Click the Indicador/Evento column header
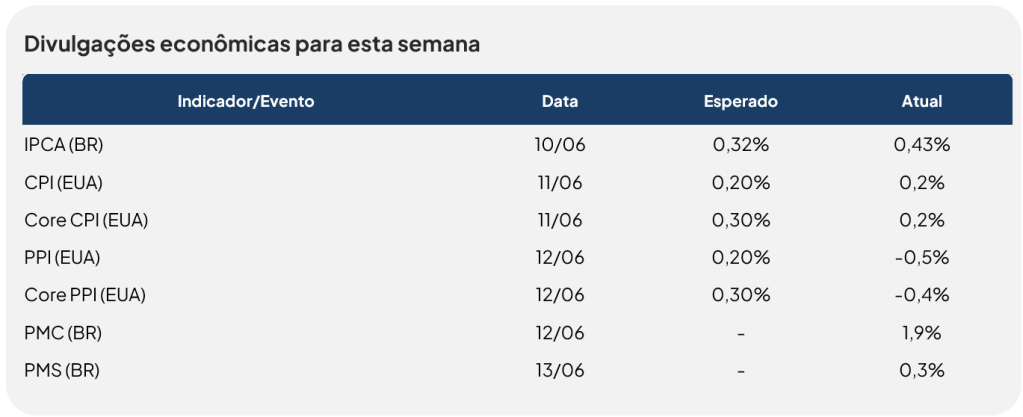Screen dimensions: 1023x417 pos(246,102)
